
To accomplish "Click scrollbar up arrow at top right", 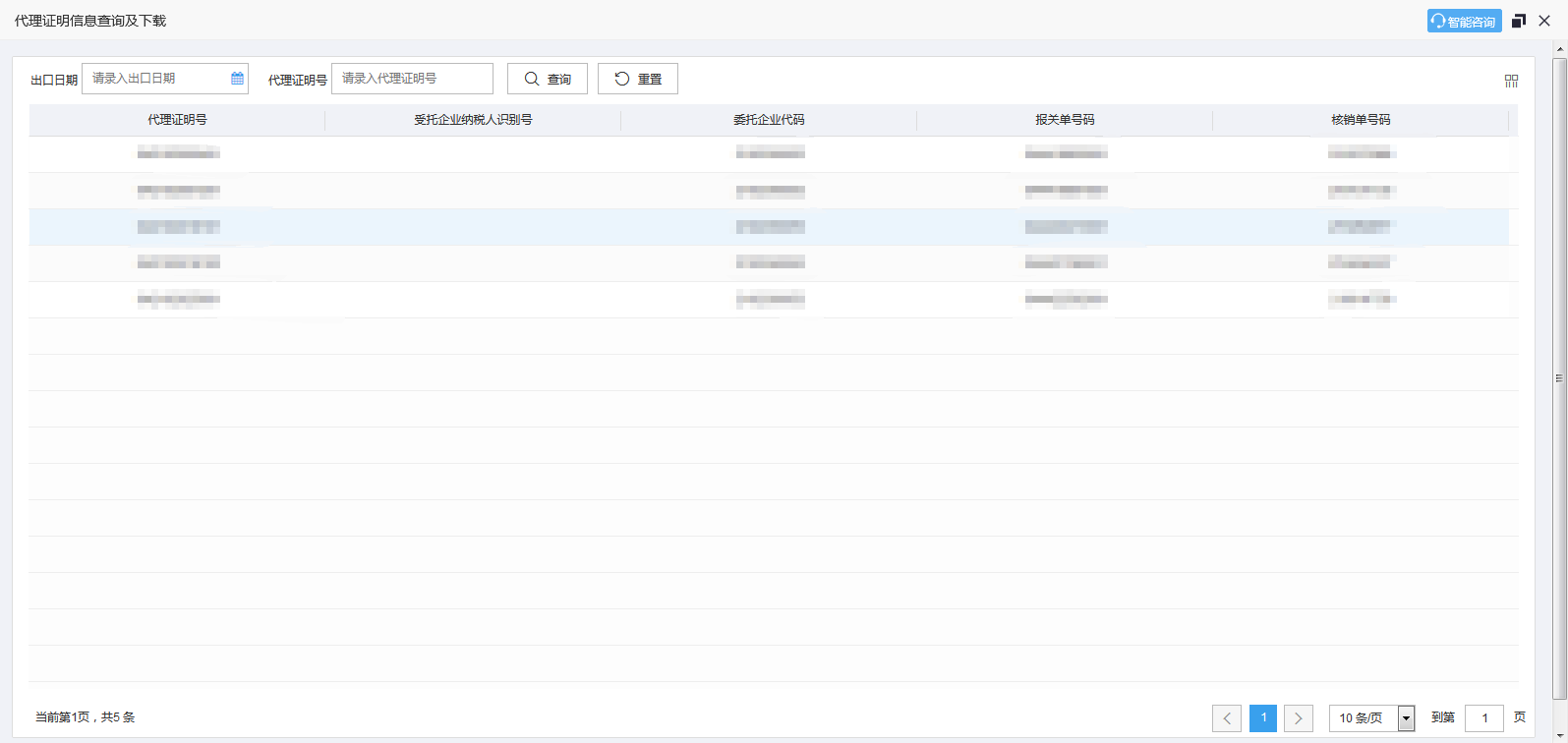I will pyautogui.click(x=1559, y=47).
